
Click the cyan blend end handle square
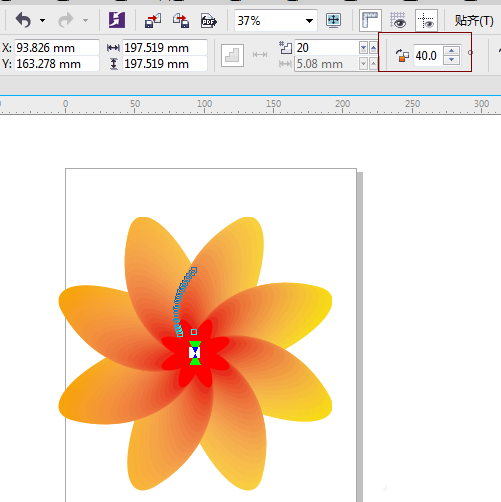(x=194, y=332)
